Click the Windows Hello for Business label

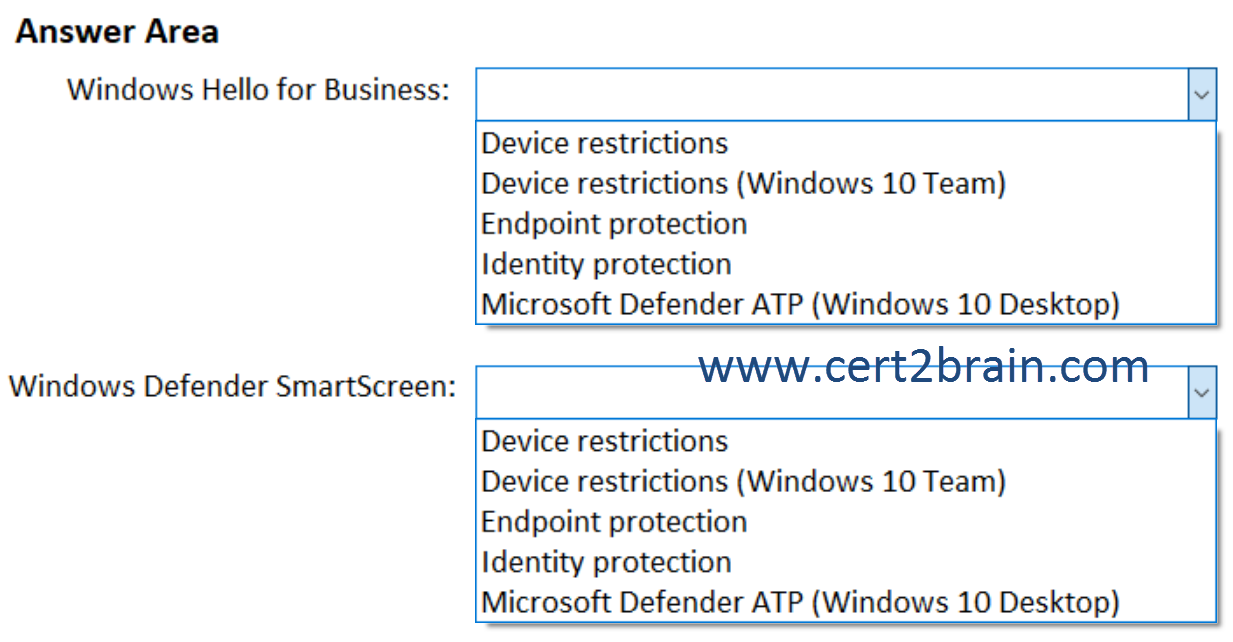point(258,89)
